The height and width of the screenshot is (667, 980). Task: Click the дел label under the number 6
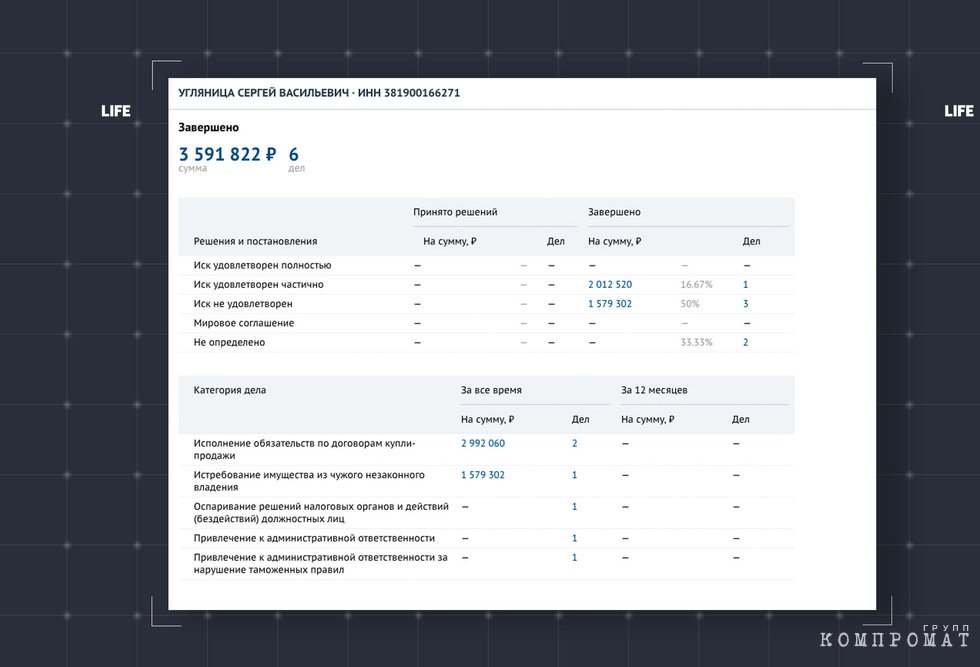coord(297,169)
